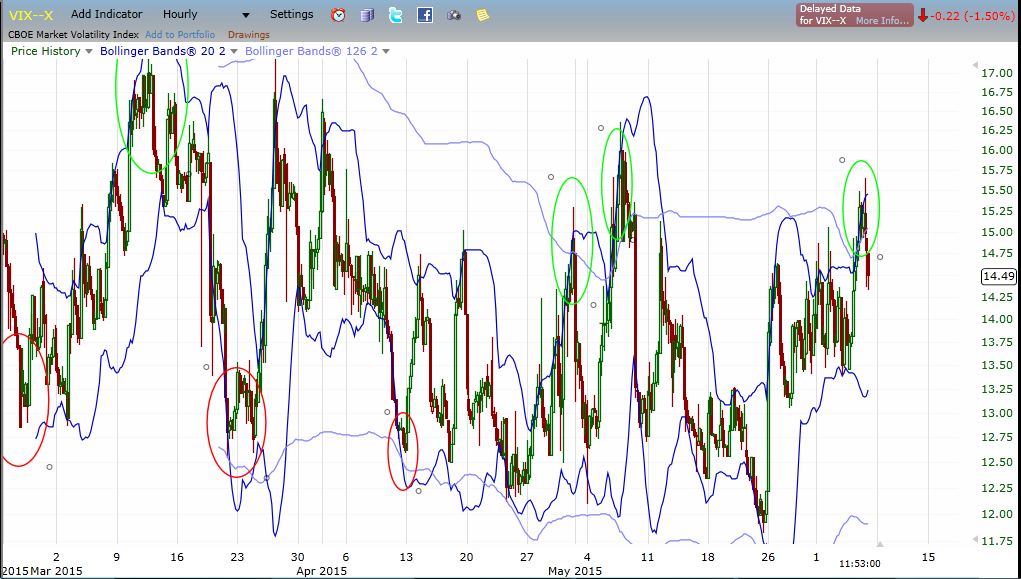The width and height of the screenshot is (1021, 579).
Task: Click the gray triangle above 11:53:00 time label
Action: coord(880,544)
